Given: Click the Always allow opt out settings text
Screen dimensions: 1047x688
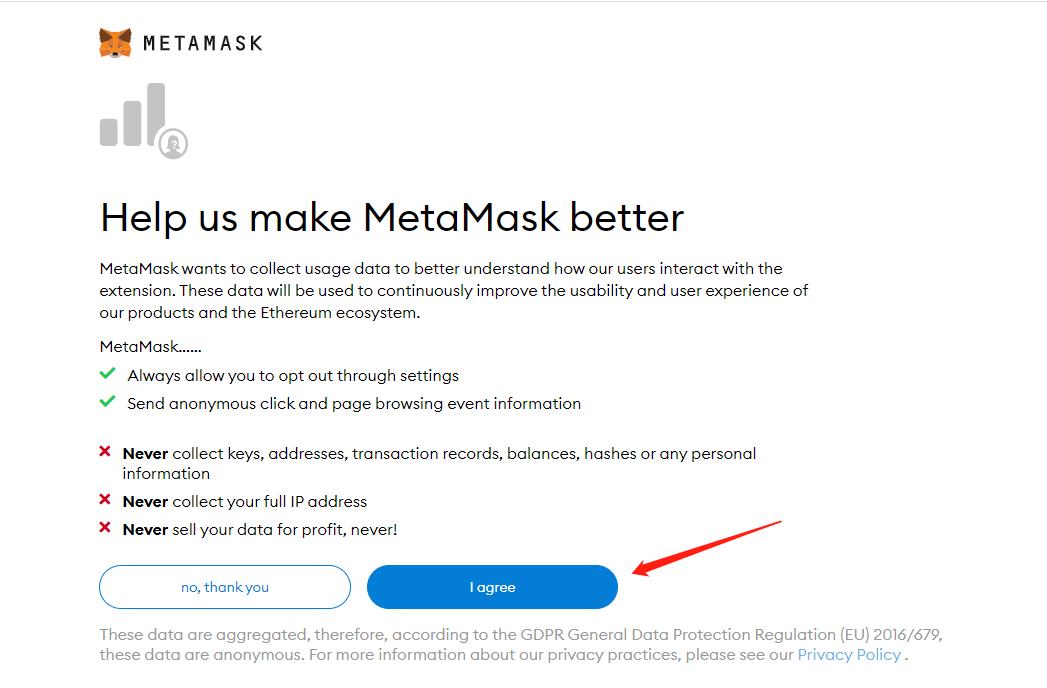Looking at the screenshot, I should [x=293, y=375].
